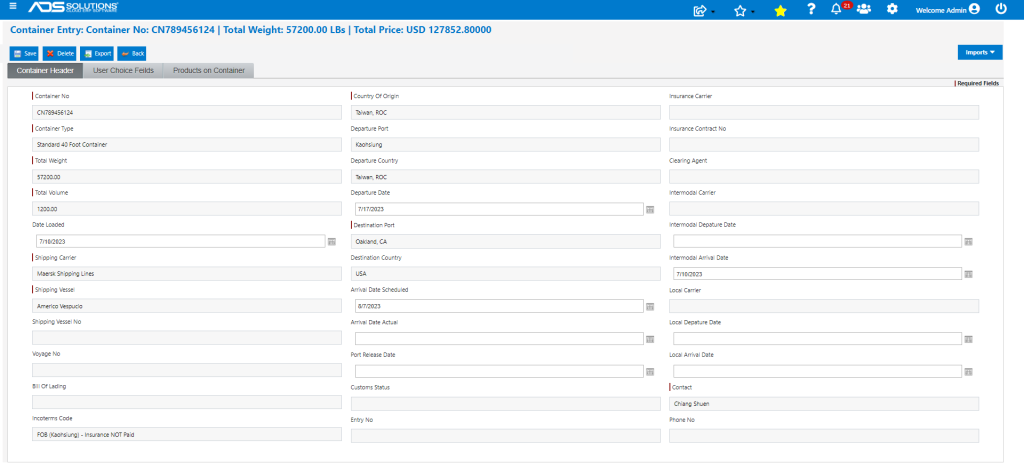Click the Destination Port field

pyautogui.click(x=505, y=241)
